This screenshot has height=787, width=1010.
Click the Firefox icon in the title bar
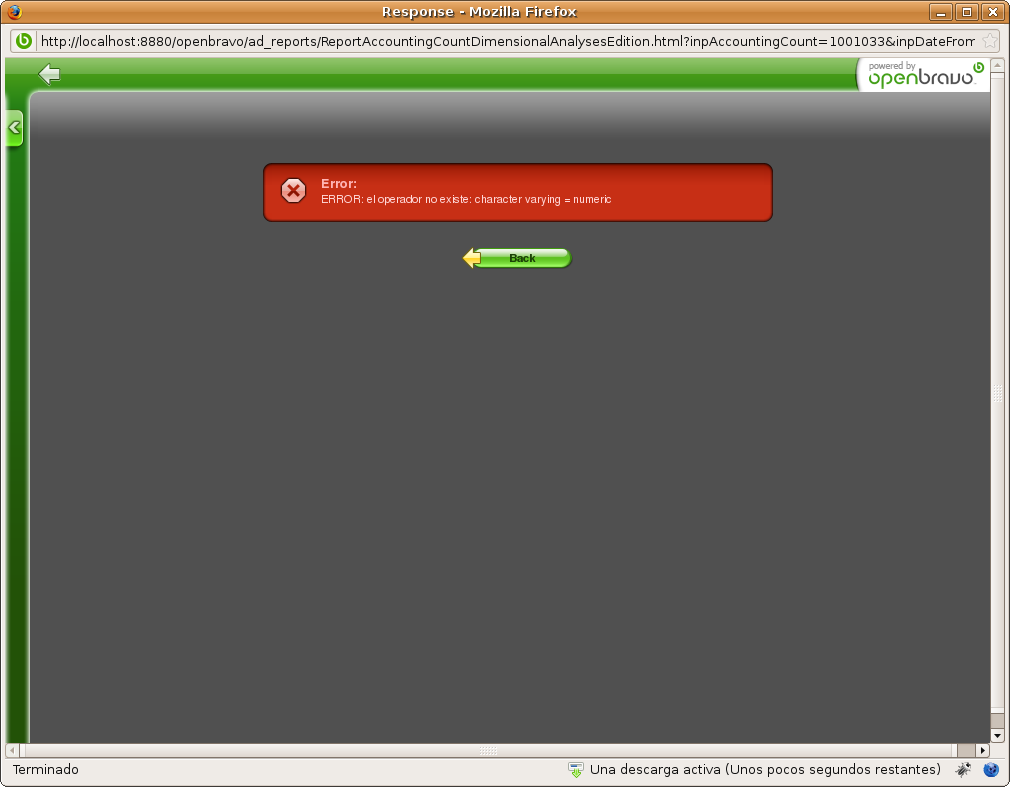click(14, 12)
